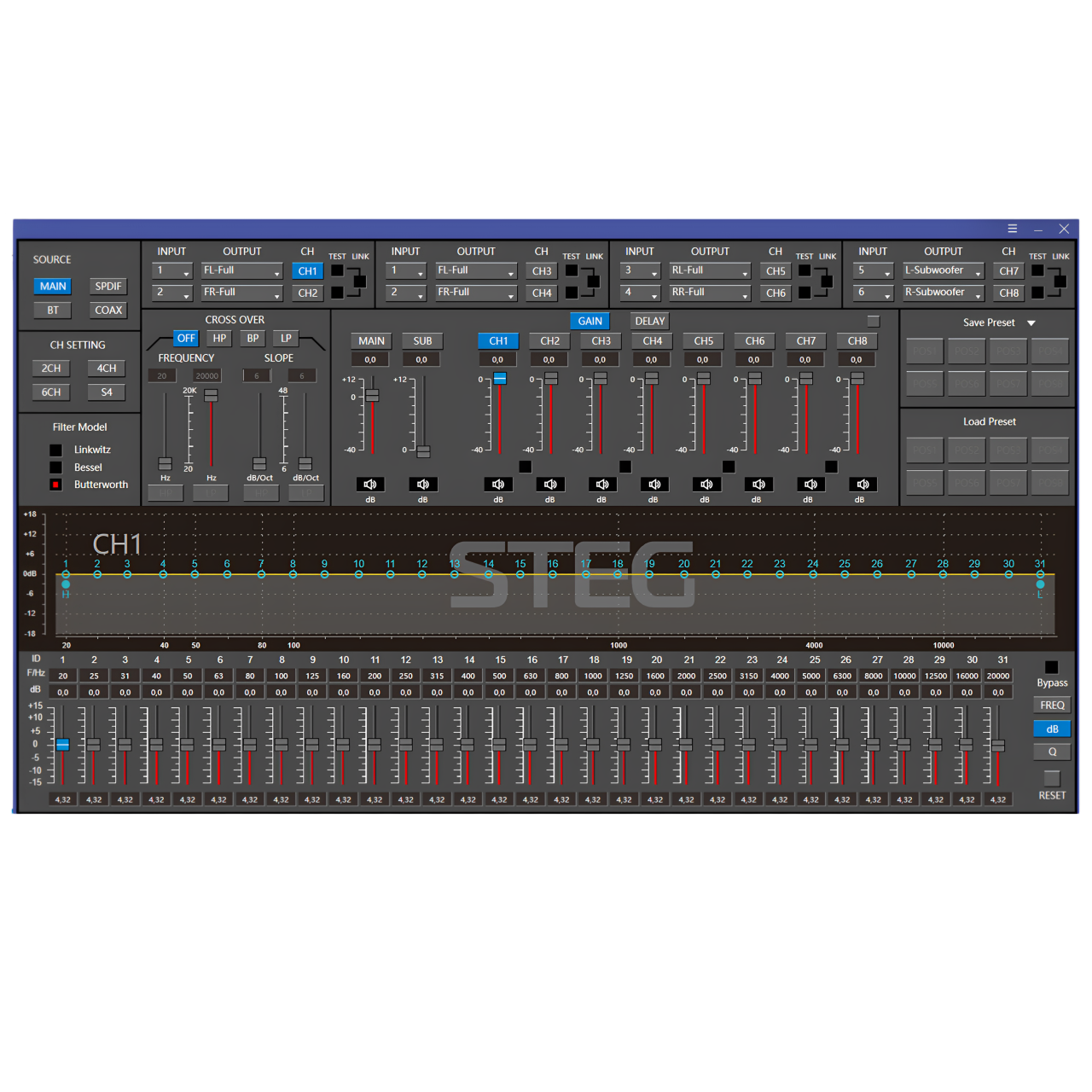The width and height of the screenshot is (1092, 1092).
Task: Click the FREQ button beside the equalizer
Action: pos(1052,706)
